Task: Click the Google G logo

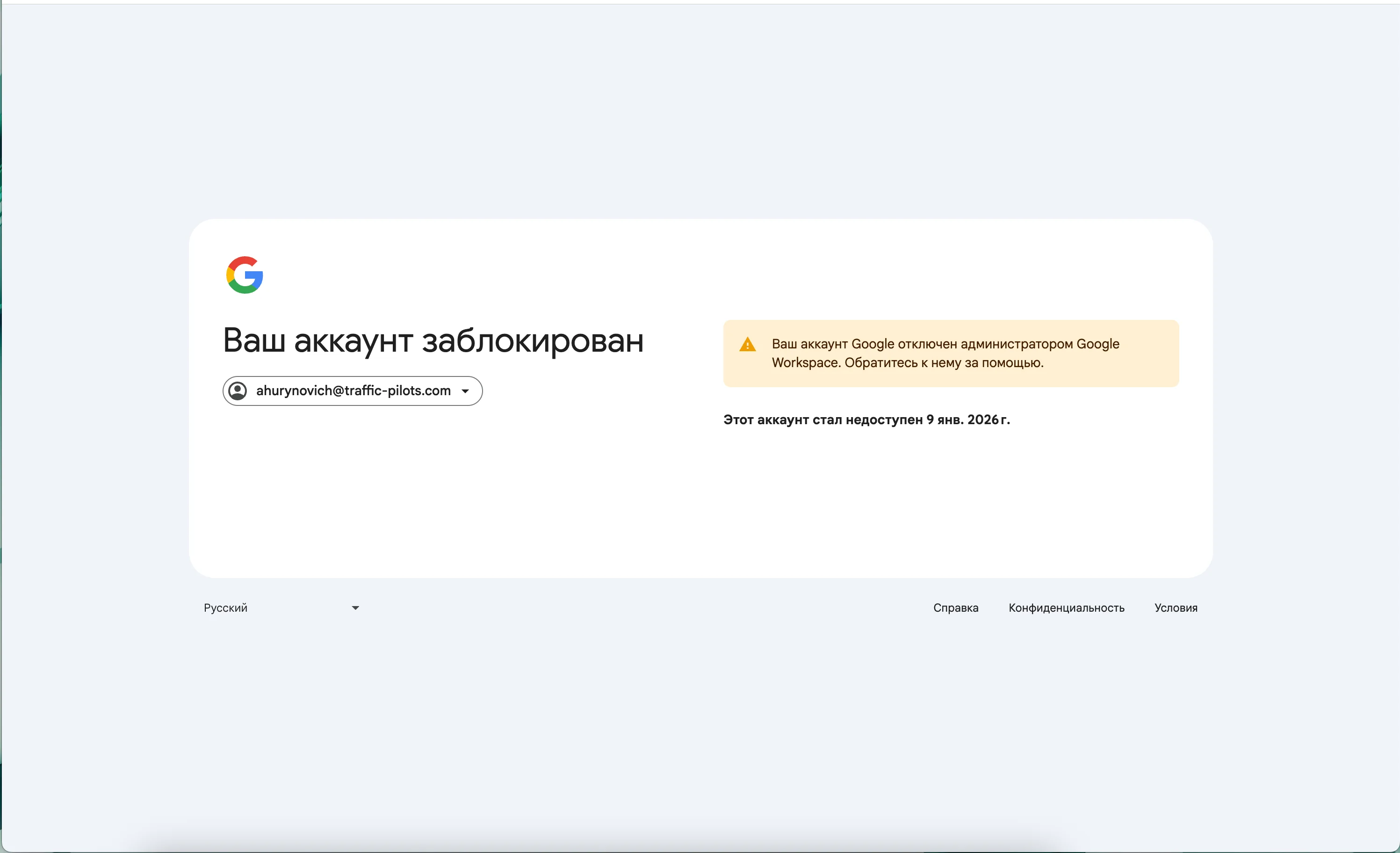Action: pyautogui.click(x=244, y=275)
